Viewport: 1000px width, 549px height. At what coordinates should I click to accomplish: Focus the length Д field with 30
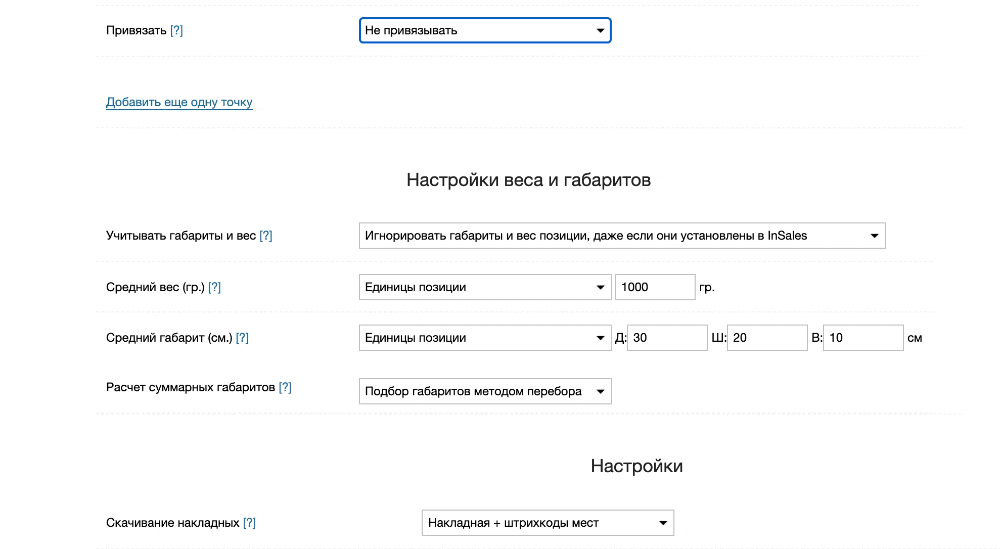pos(667,338)
